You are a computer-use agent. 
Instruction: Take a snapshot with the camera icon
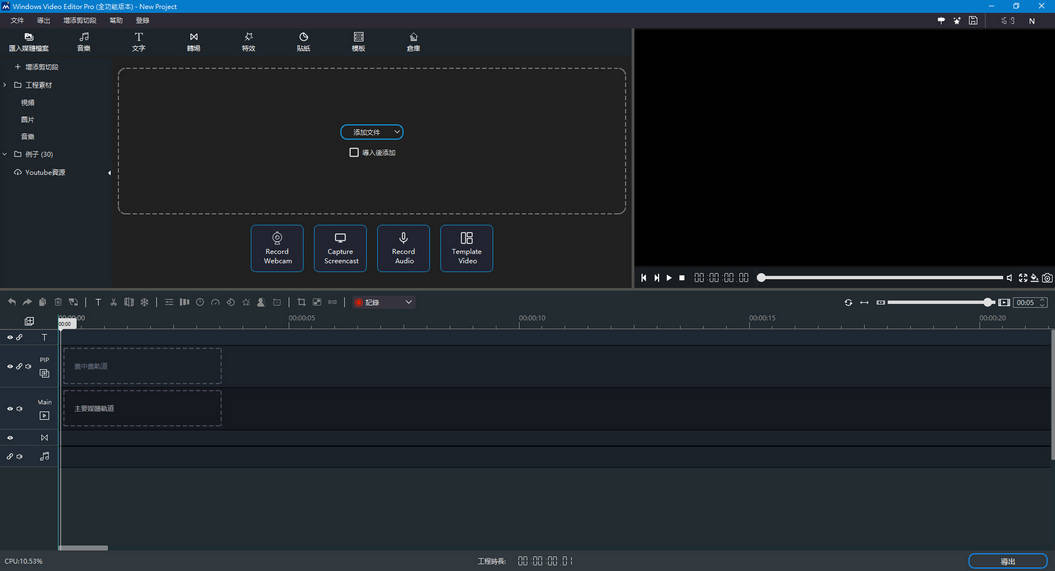coord(1047,278)
